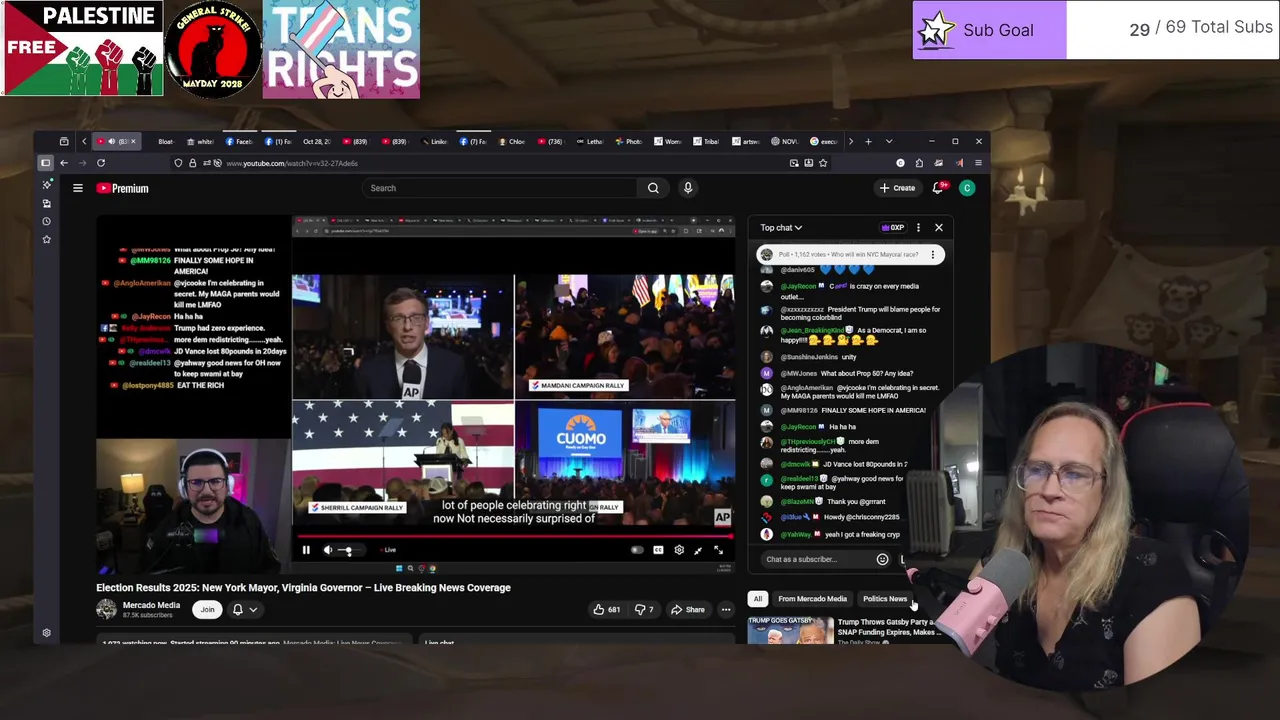This screenshot has width=1280, height=720.
Task: Open the account avatar menu in YouTube
Action: point(967,188)
